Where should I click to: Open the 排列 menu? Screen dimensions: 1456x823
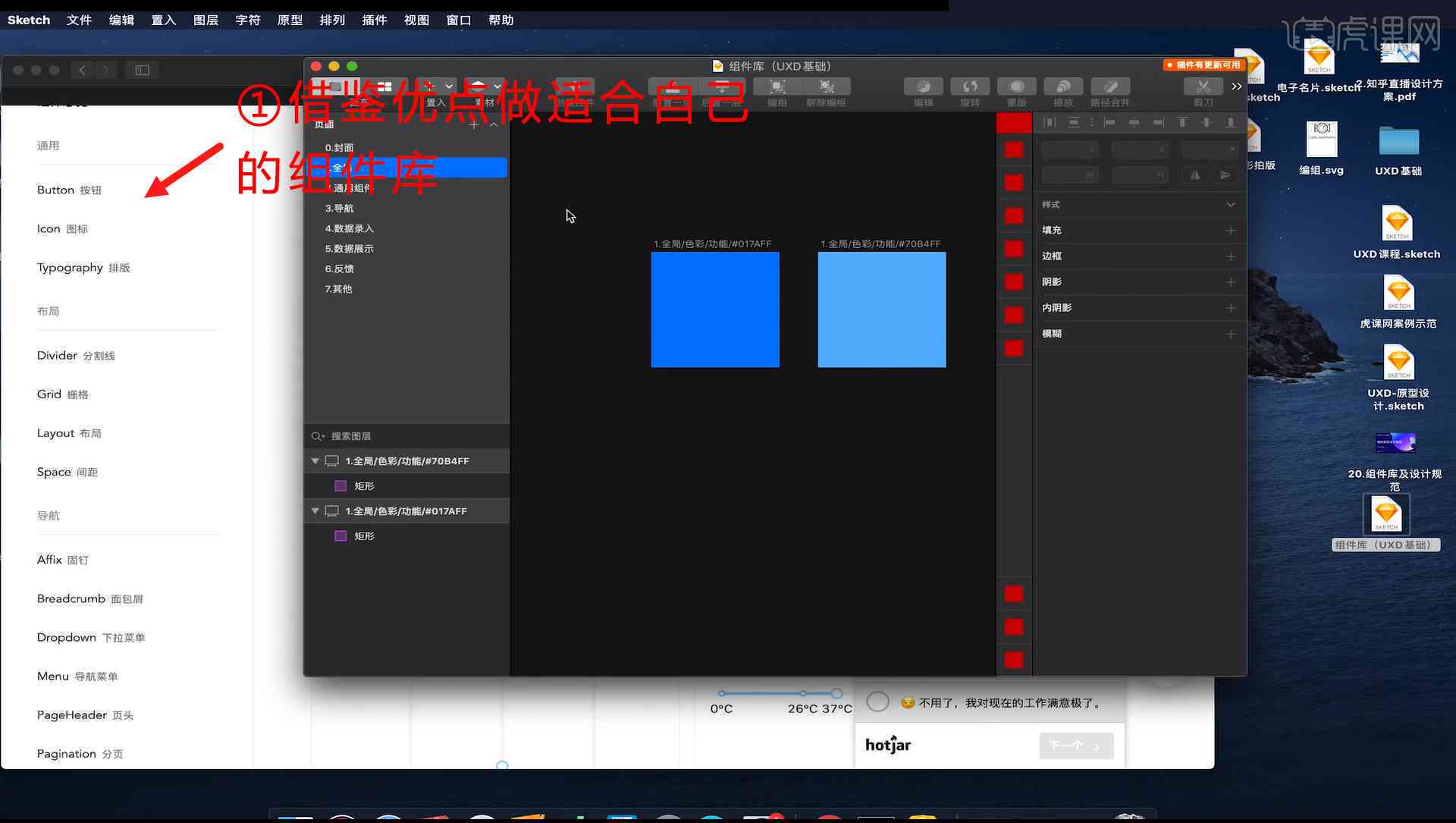(331, 20)
